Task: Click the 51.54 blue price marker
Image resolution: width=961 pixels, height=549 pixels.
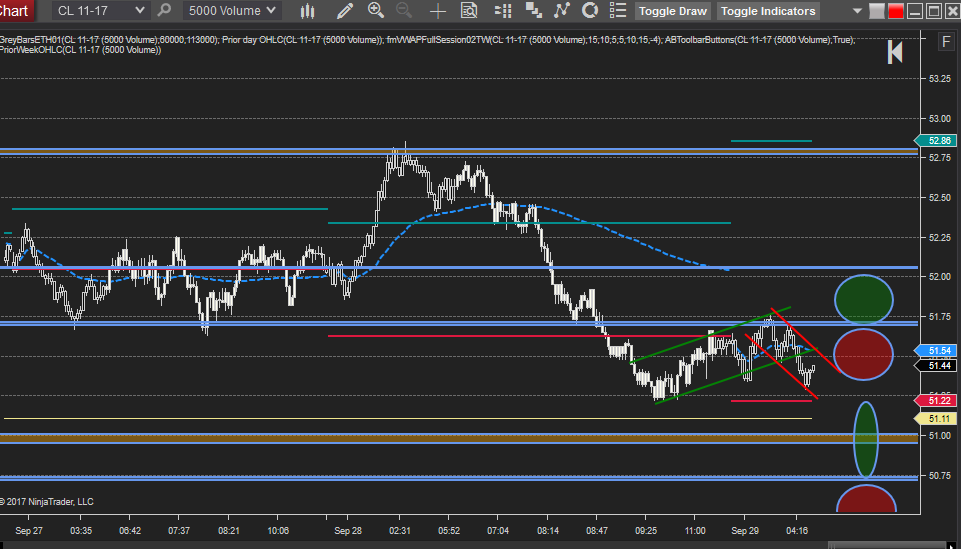Action: tap(936, 350)
